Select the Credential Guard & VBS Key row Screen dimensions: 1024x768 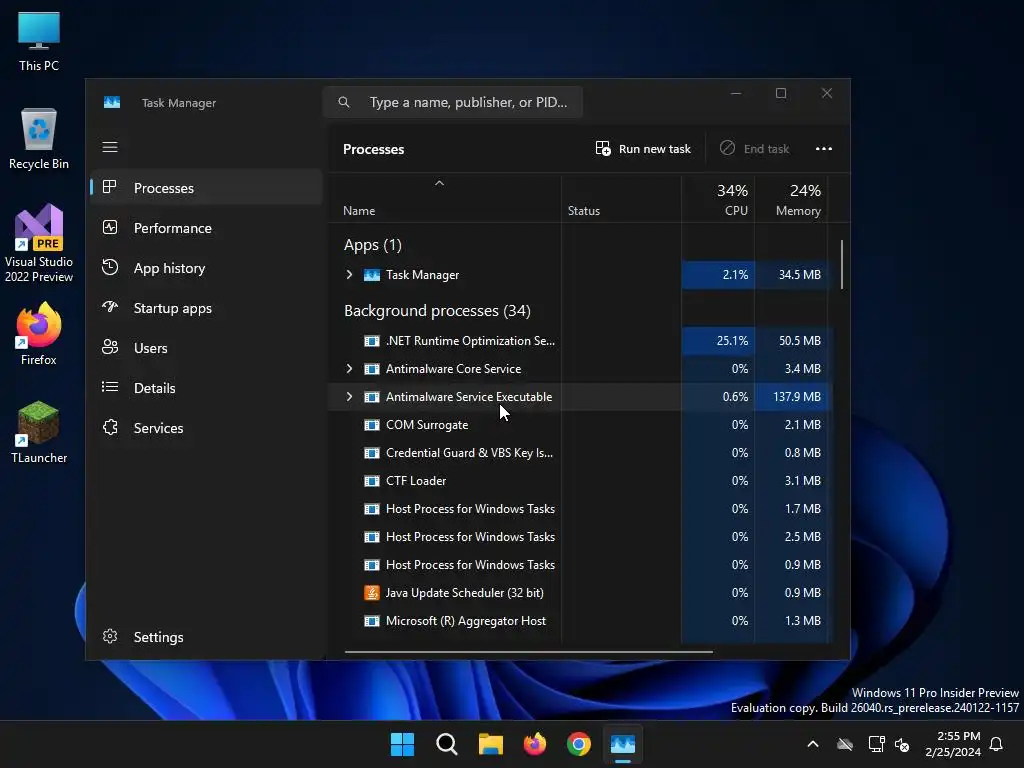point(578,453)
